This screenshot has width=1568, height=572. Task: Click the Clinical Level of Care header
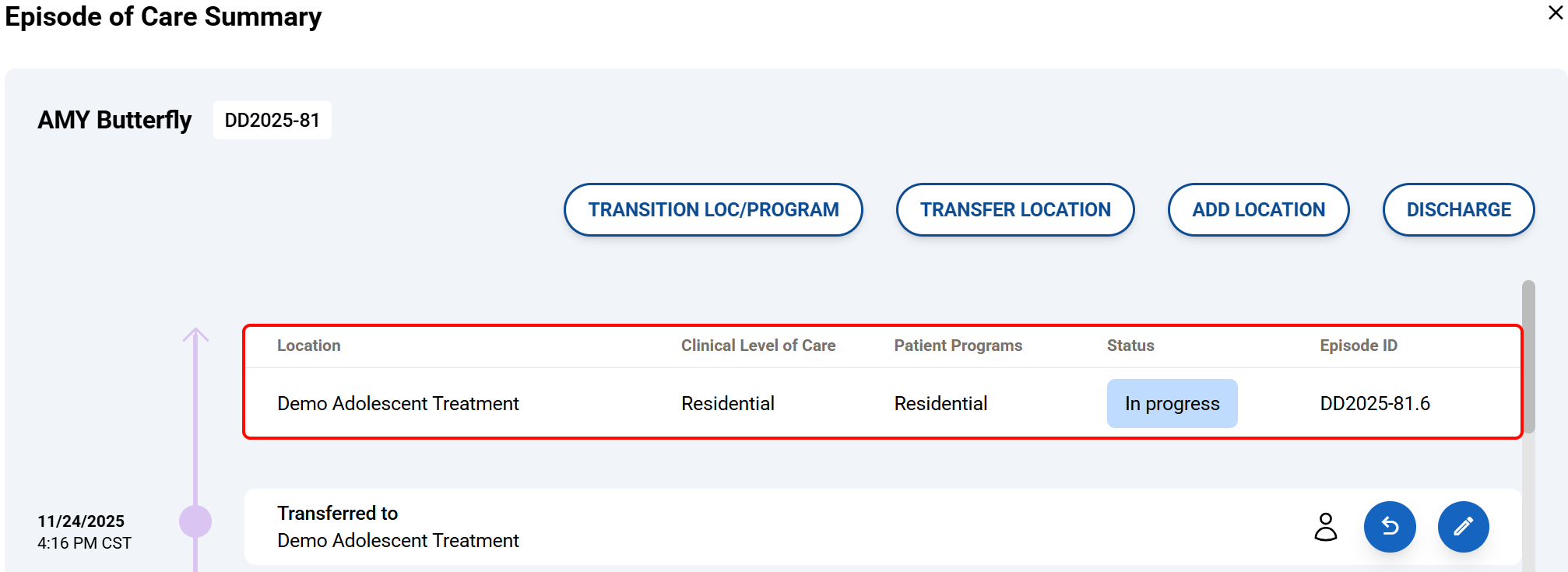click(x=758, y=346)
